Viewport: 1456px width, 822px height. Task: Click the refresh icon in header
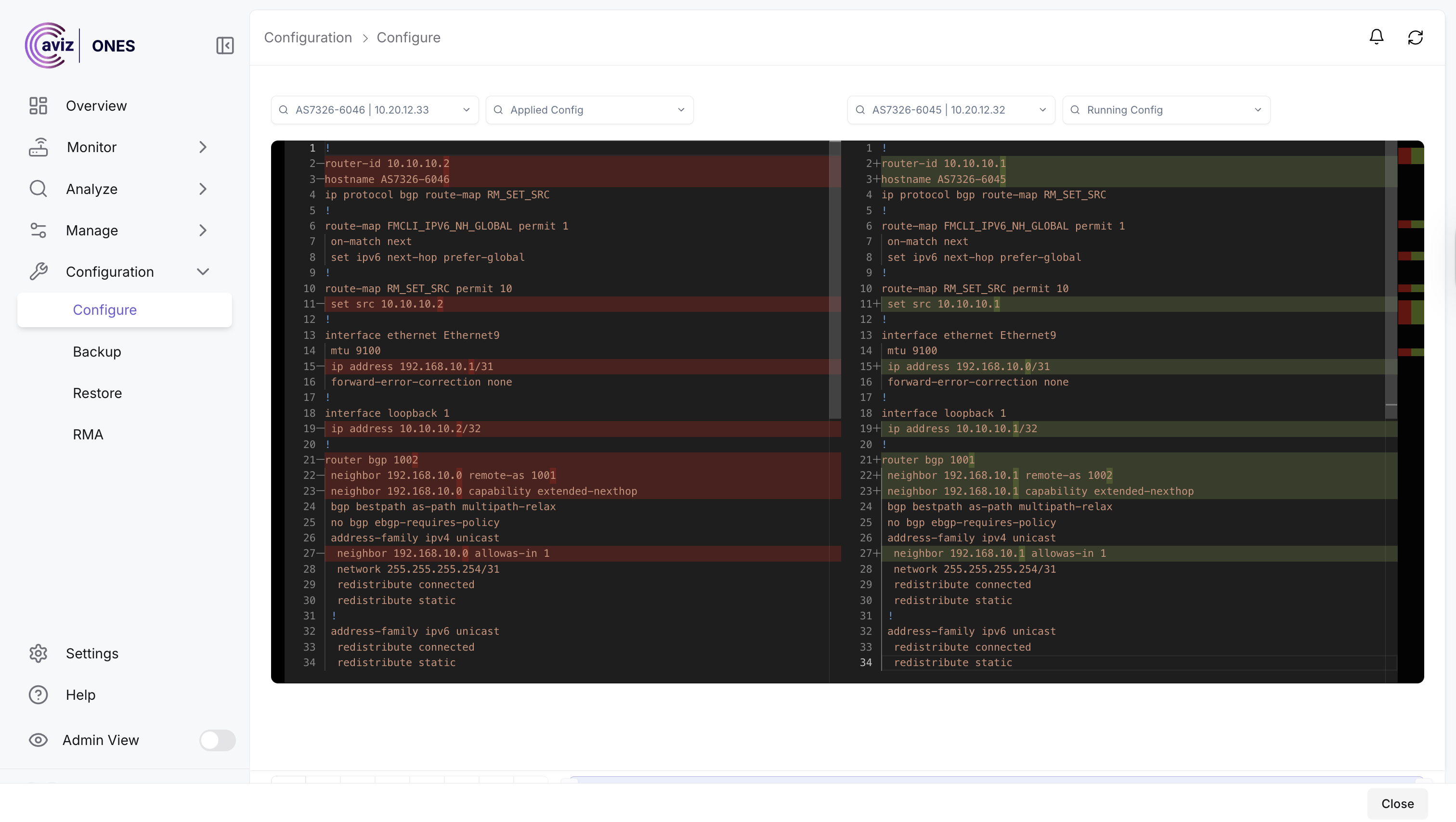tap(1415, 37)
